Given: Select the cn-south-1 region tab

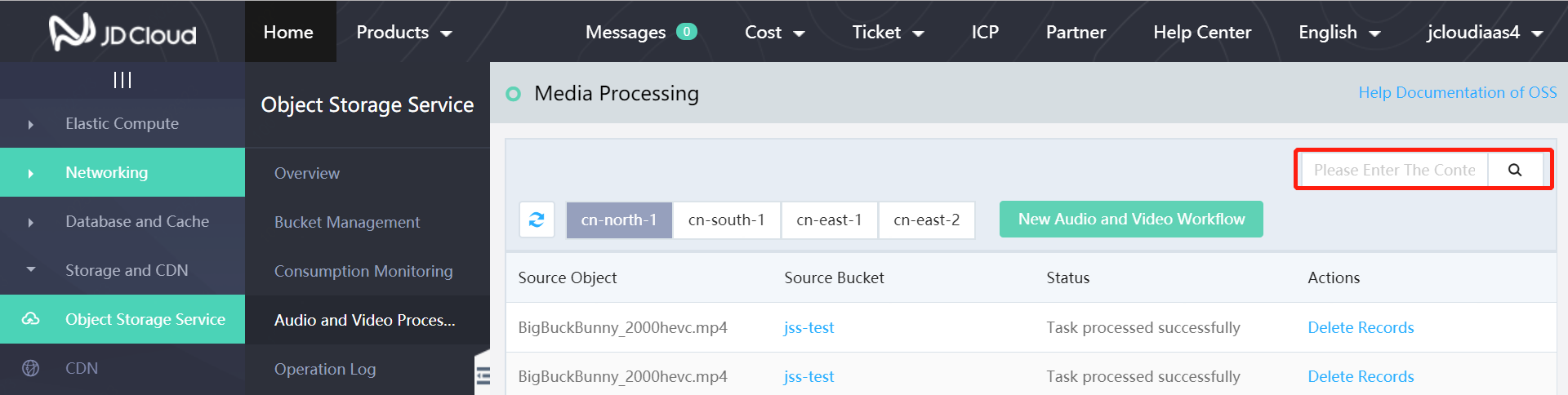Looking at the screenshot, I should [x=726, y=220].
